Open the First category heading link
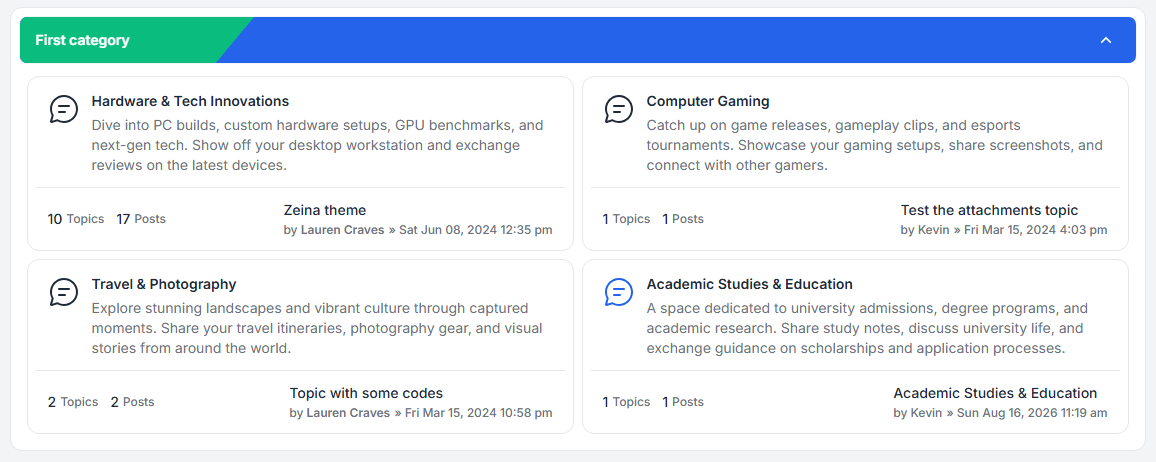The image size is (1156, 462). click(x=82, y=41)
